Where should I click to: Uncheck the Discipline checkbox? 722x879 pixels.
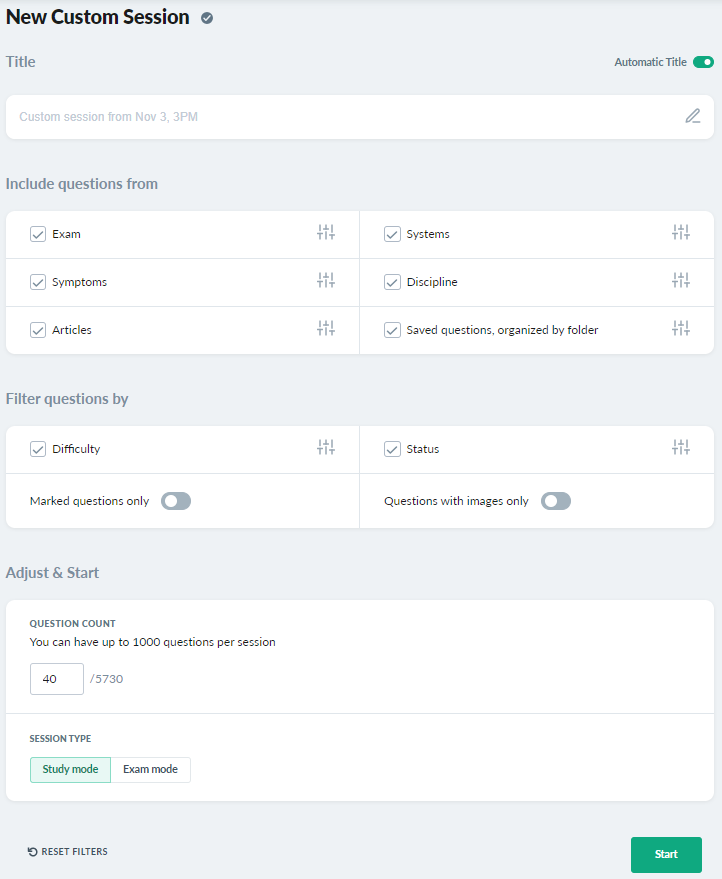pos(392,282)
